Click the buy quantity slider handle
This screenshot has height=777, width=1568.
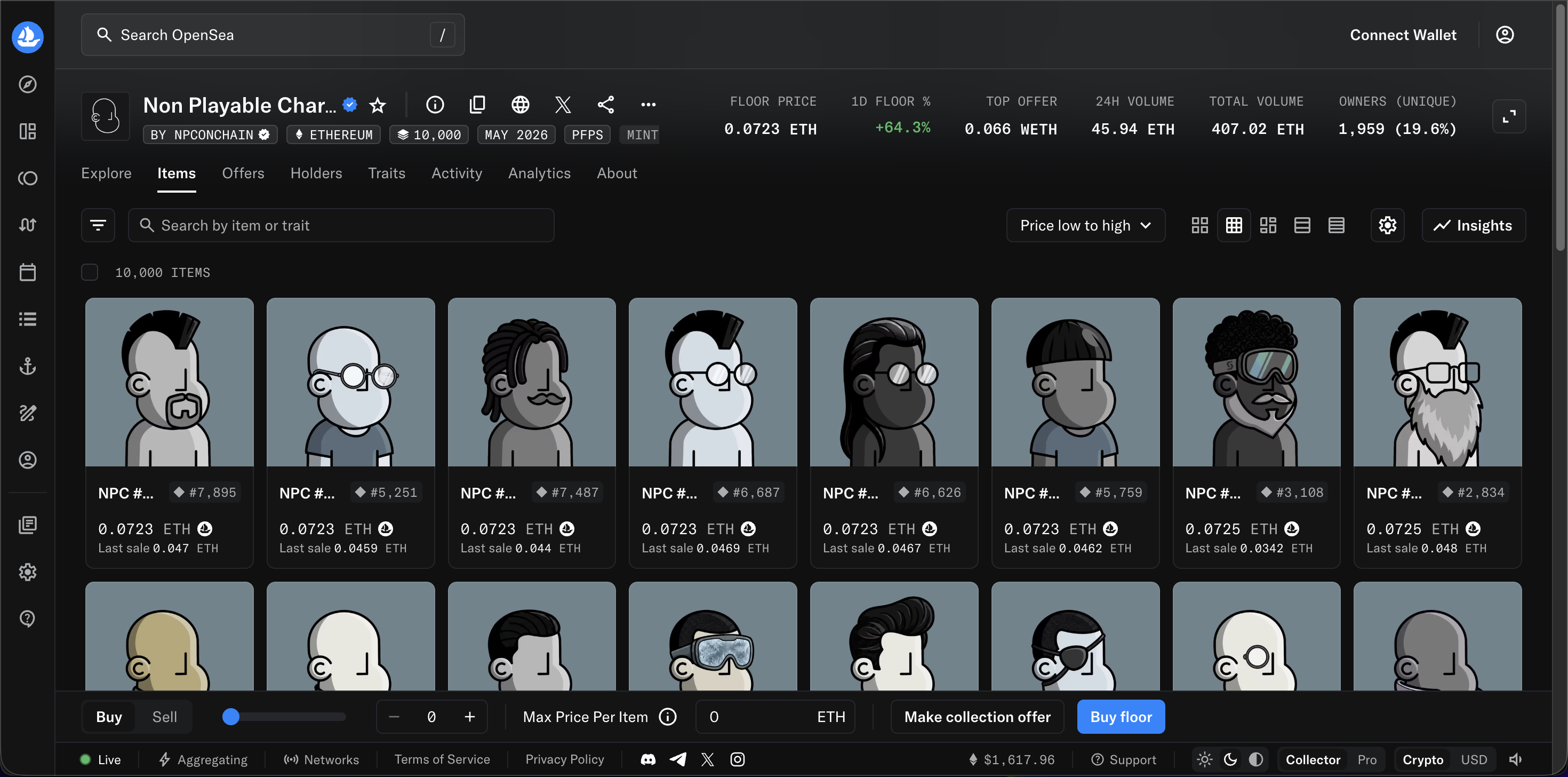(x=231, y=717)
